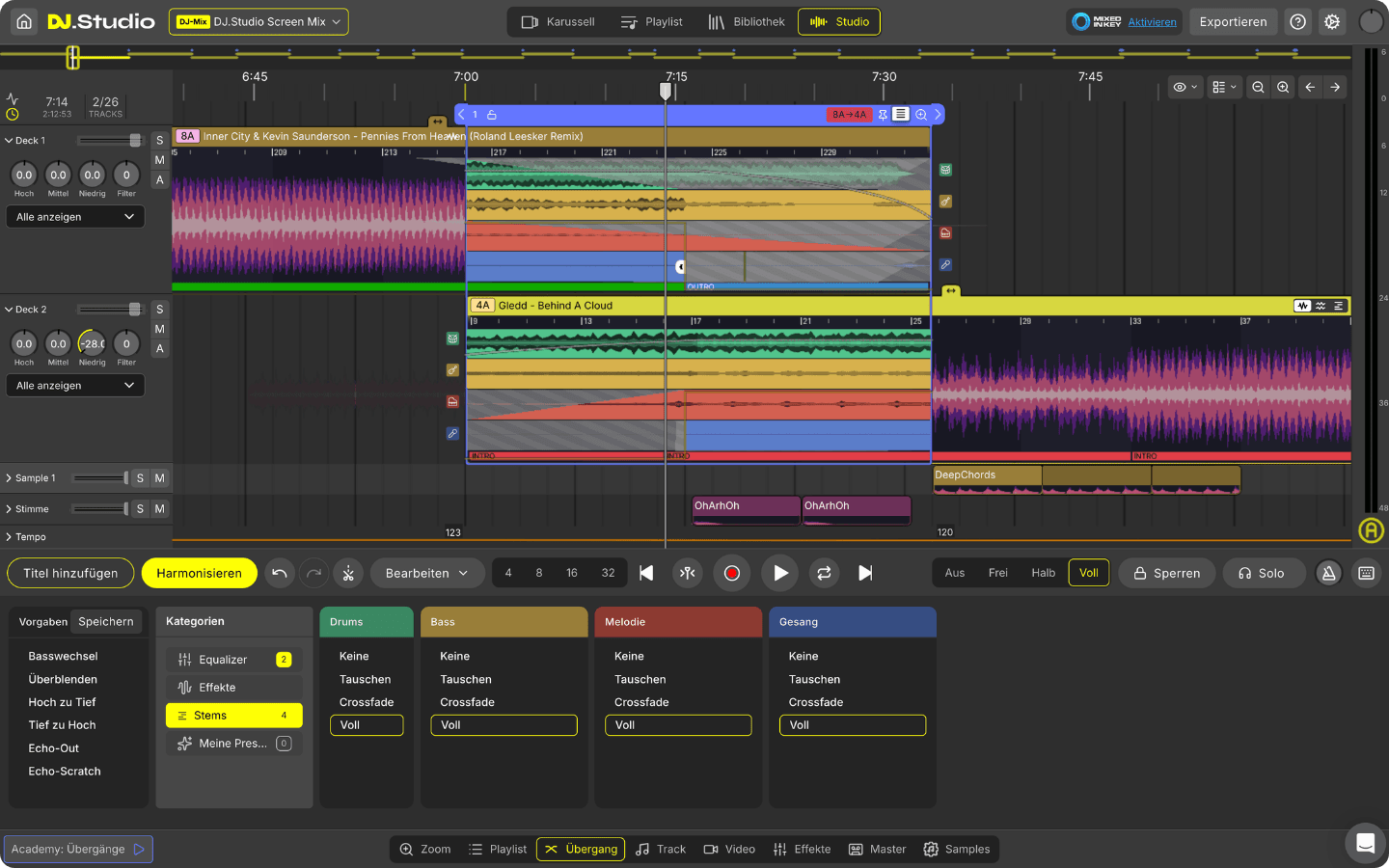Set snap mode to Halb
The image size is (1389, 868).
pos(1044,573)
